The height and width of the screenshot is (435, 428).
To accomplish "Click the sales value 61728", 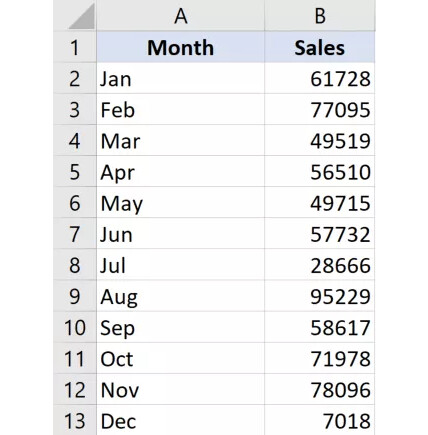I will pos(320,79).
